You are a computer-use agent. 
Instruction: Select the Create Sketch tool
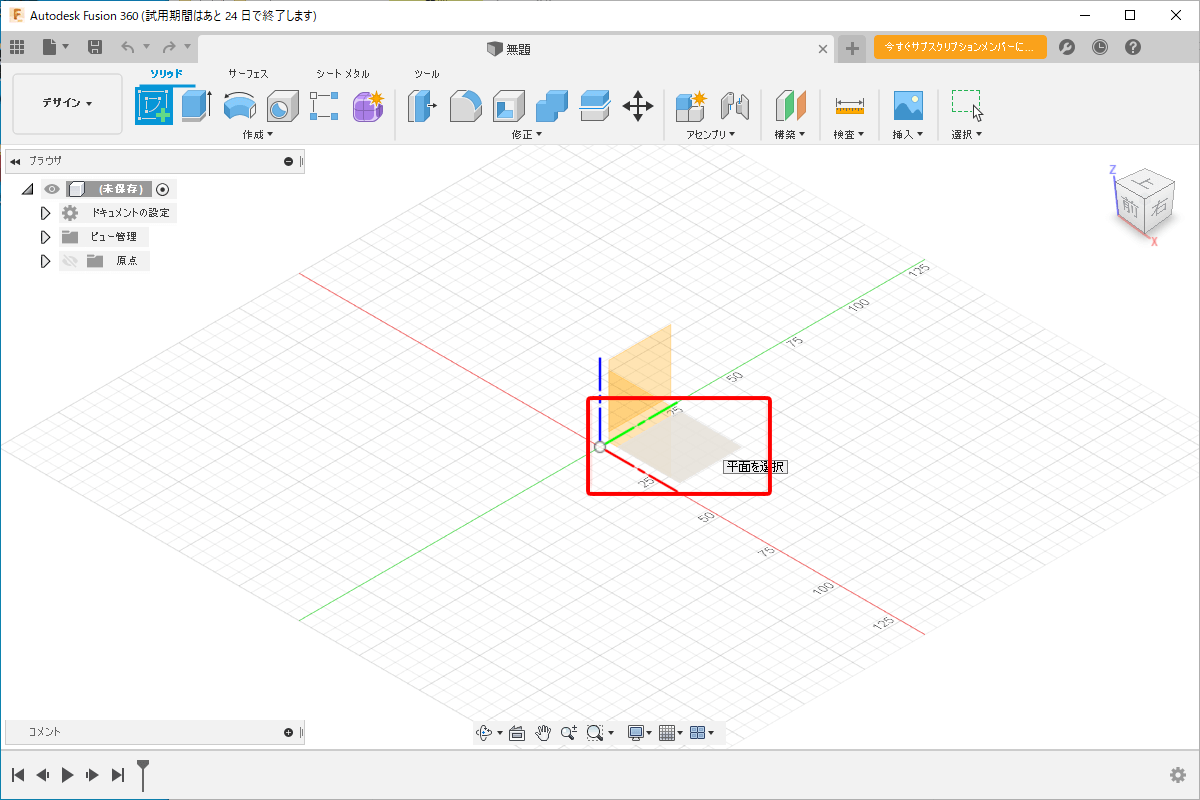tap(154, 106)
